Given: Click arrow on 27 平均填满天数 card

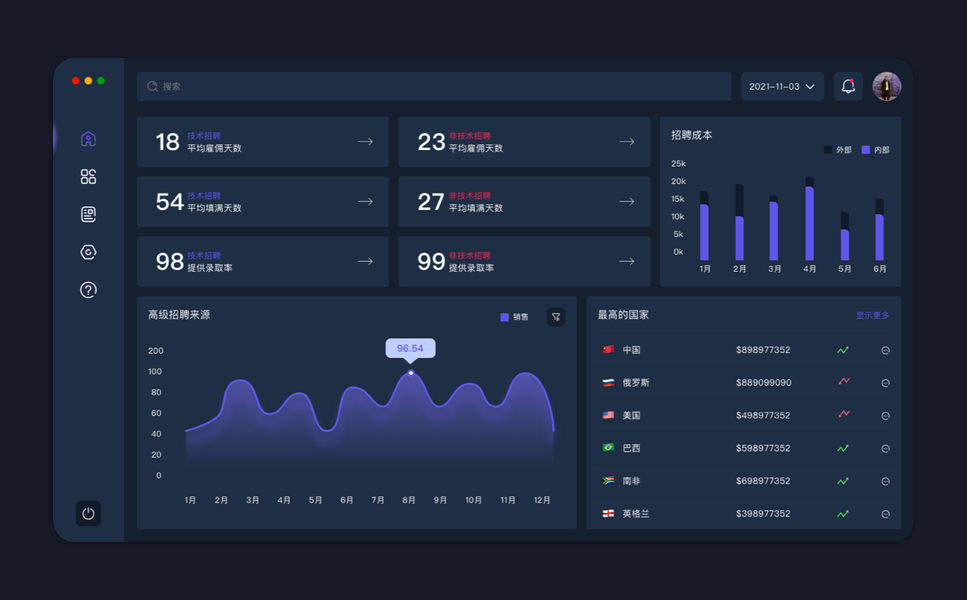Looking at the screenshot, I should point(627,202).
